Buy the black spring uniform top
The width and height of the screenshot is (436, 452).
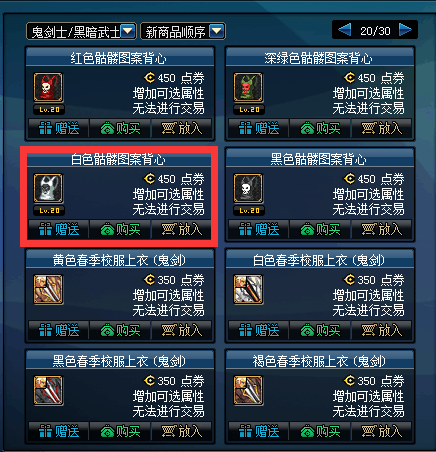(x=120, y=431)
